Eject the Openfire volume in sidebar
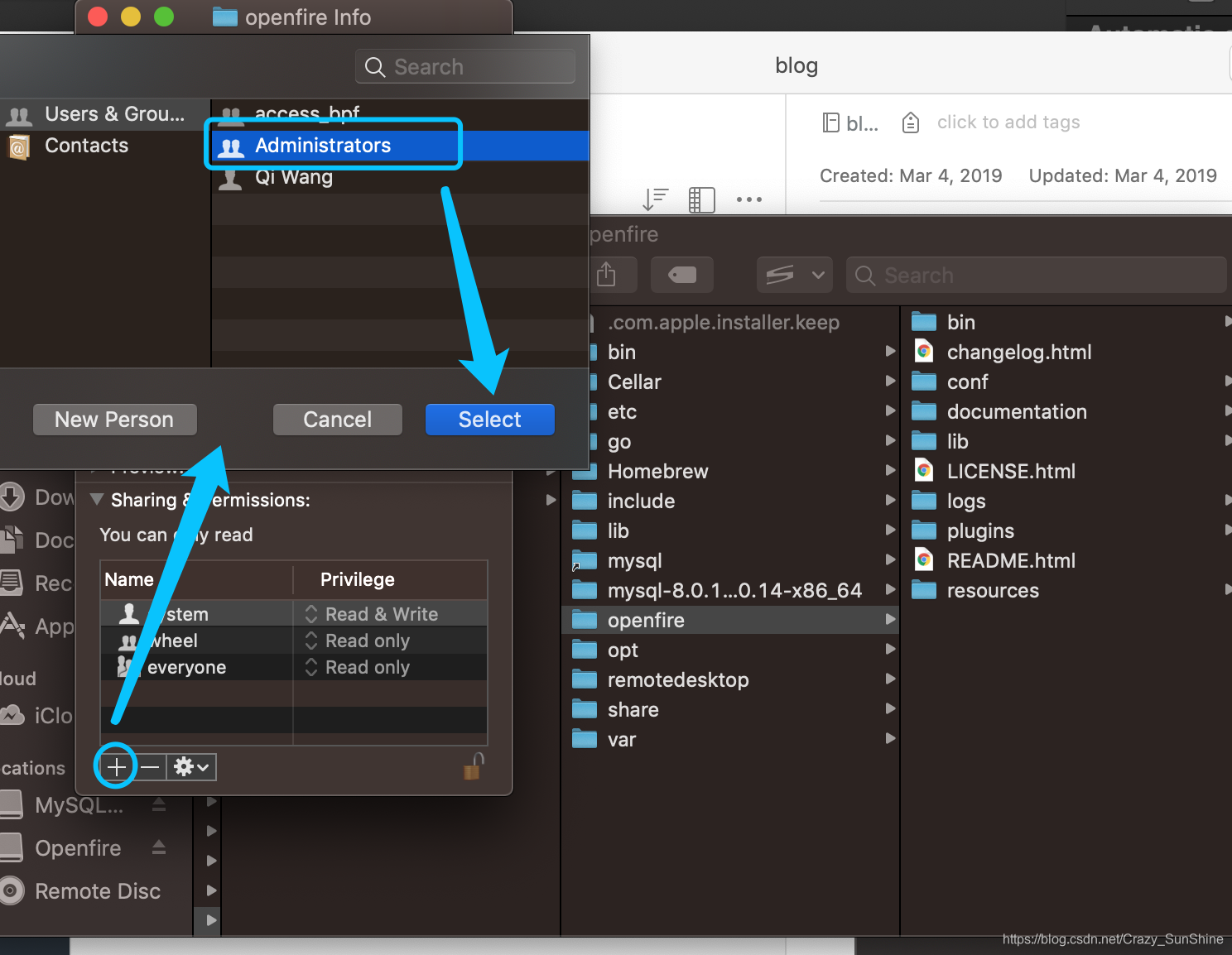 159,847
